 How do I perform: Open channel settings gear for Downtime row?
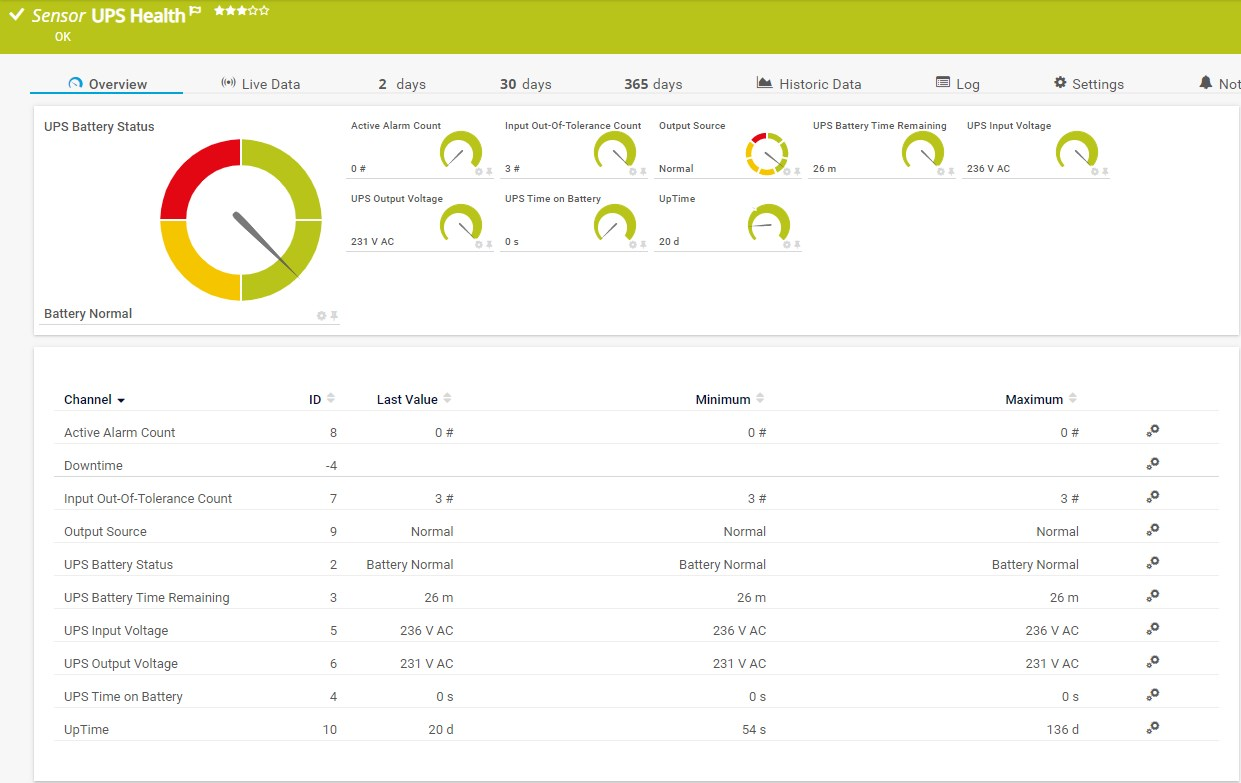coord(1152,463)
